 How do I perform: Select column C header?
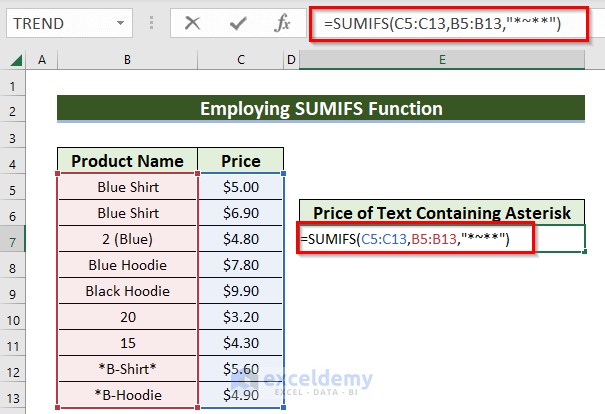coord(241,61)
